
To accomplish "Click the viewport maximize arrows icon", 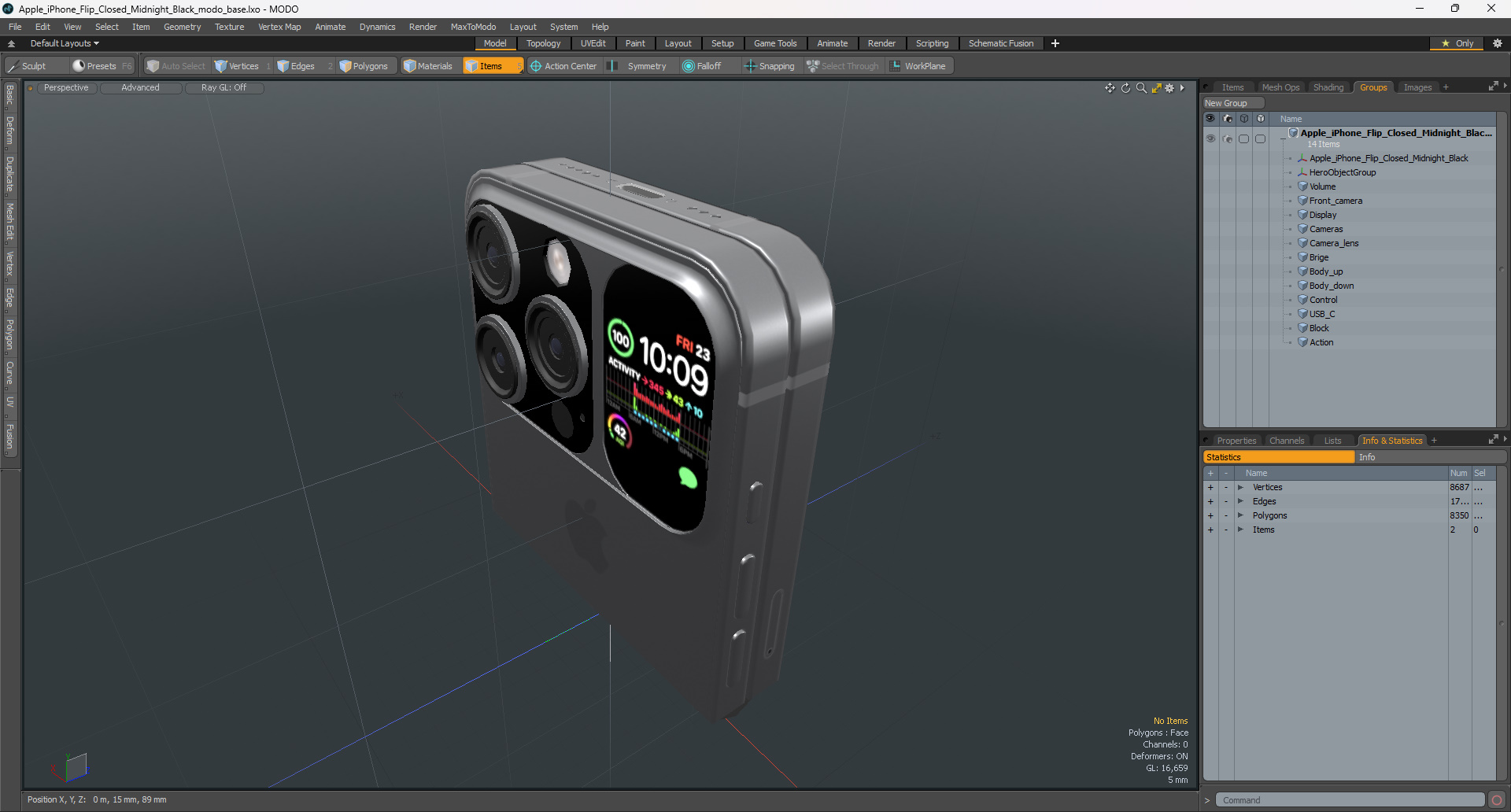I will (x=1156, y=88).
